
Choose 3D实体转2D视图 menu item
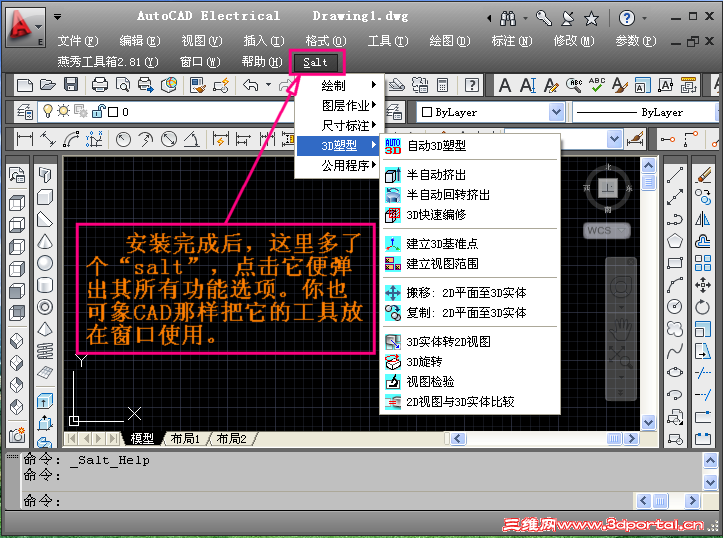pyautogui.click(x=469, y=342)
